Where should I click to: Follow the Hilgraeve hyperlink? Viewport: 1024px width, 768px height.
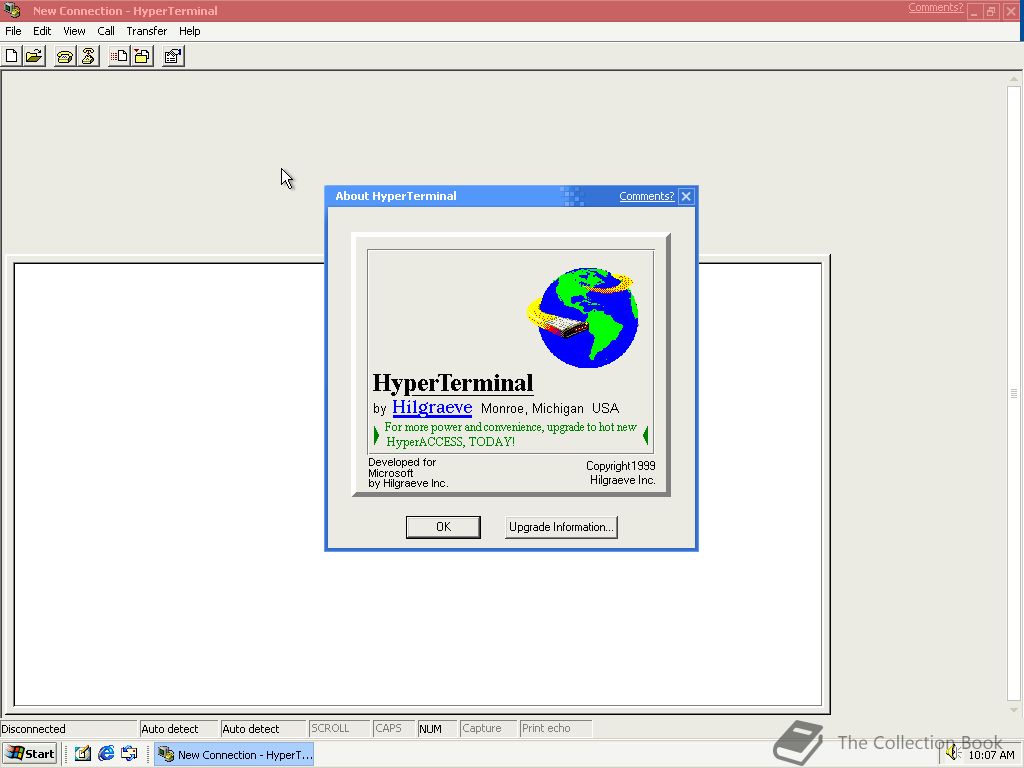tap(432, 407)
